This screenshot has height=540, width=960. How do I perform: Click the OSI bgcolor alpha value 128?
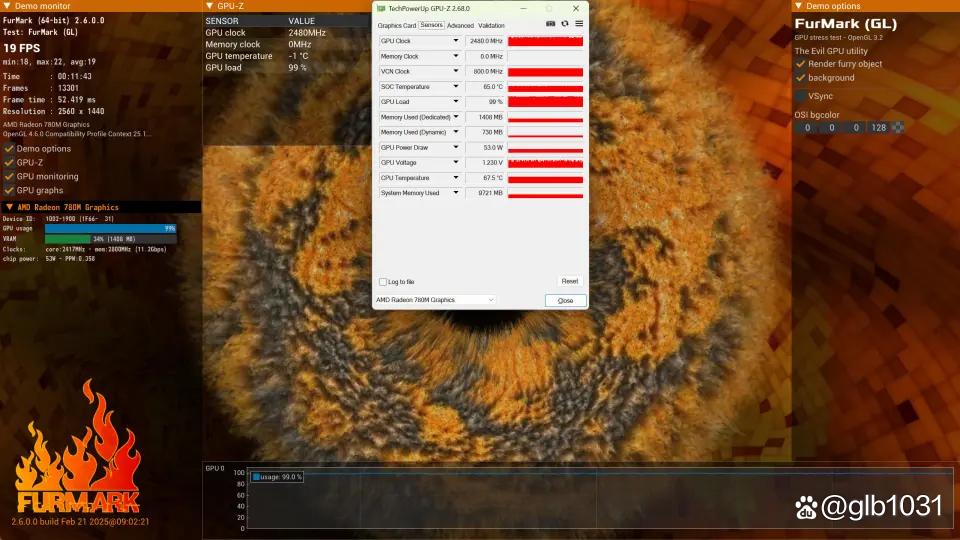tap(879, 127)
